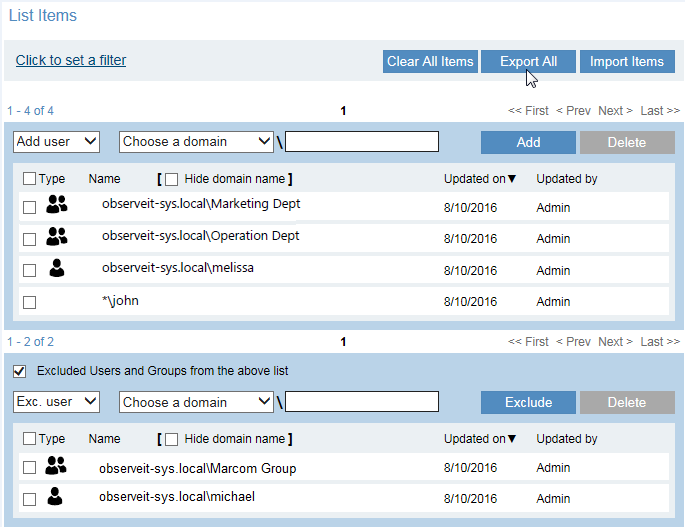This screenshot has height=527, width=685.
Task: Click the group icon for Marcom Group
Action: [56, 465]
